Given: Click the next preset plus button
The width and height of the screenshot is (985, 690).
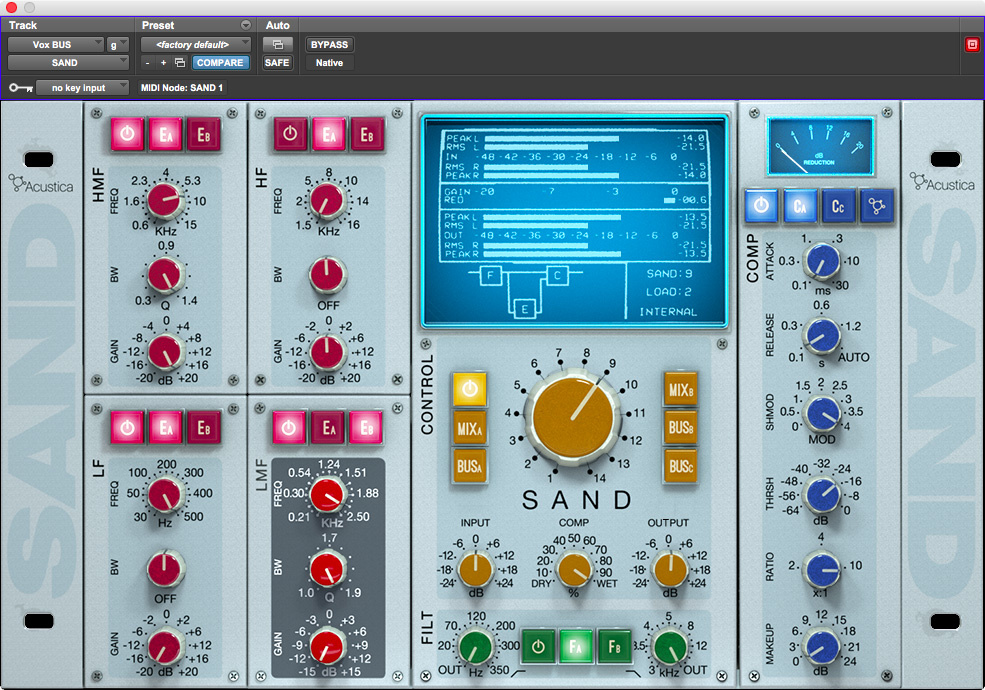Looking at the screenshot, I should [163, 63].
